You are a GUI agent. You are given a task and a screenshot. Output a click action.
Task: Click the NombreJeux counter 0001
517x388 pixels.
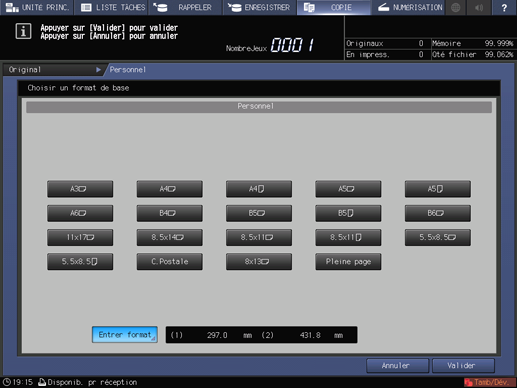pyautogui.click(x=293, y=45)
